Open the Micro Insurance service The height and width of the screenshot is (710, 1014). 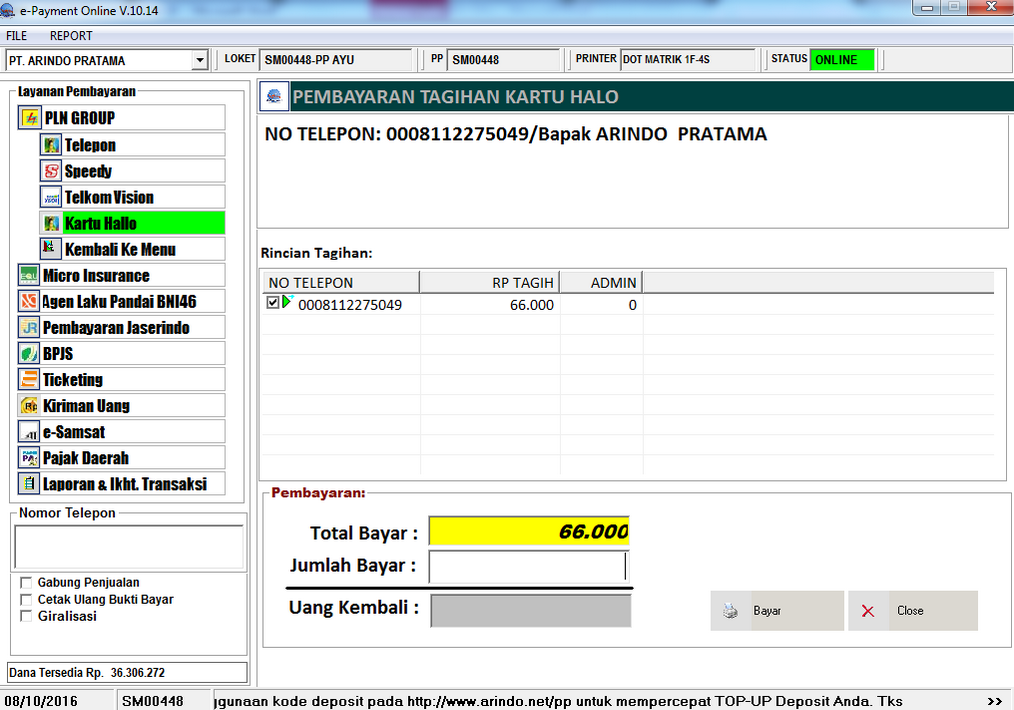(122, 275)
